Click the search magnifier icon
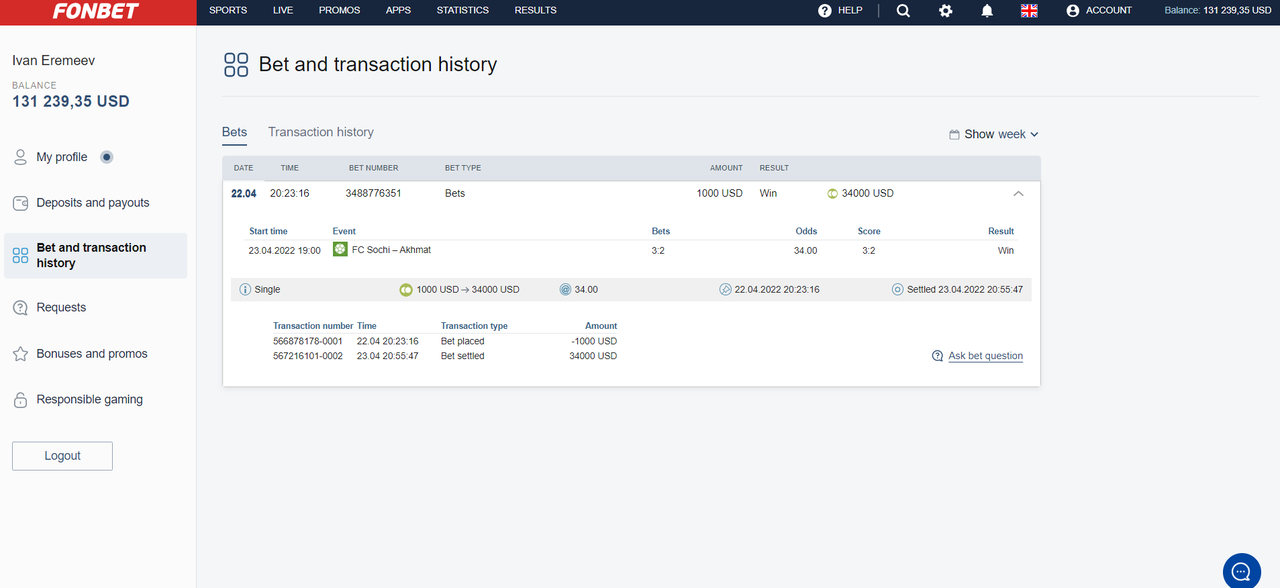 point(903,11)
